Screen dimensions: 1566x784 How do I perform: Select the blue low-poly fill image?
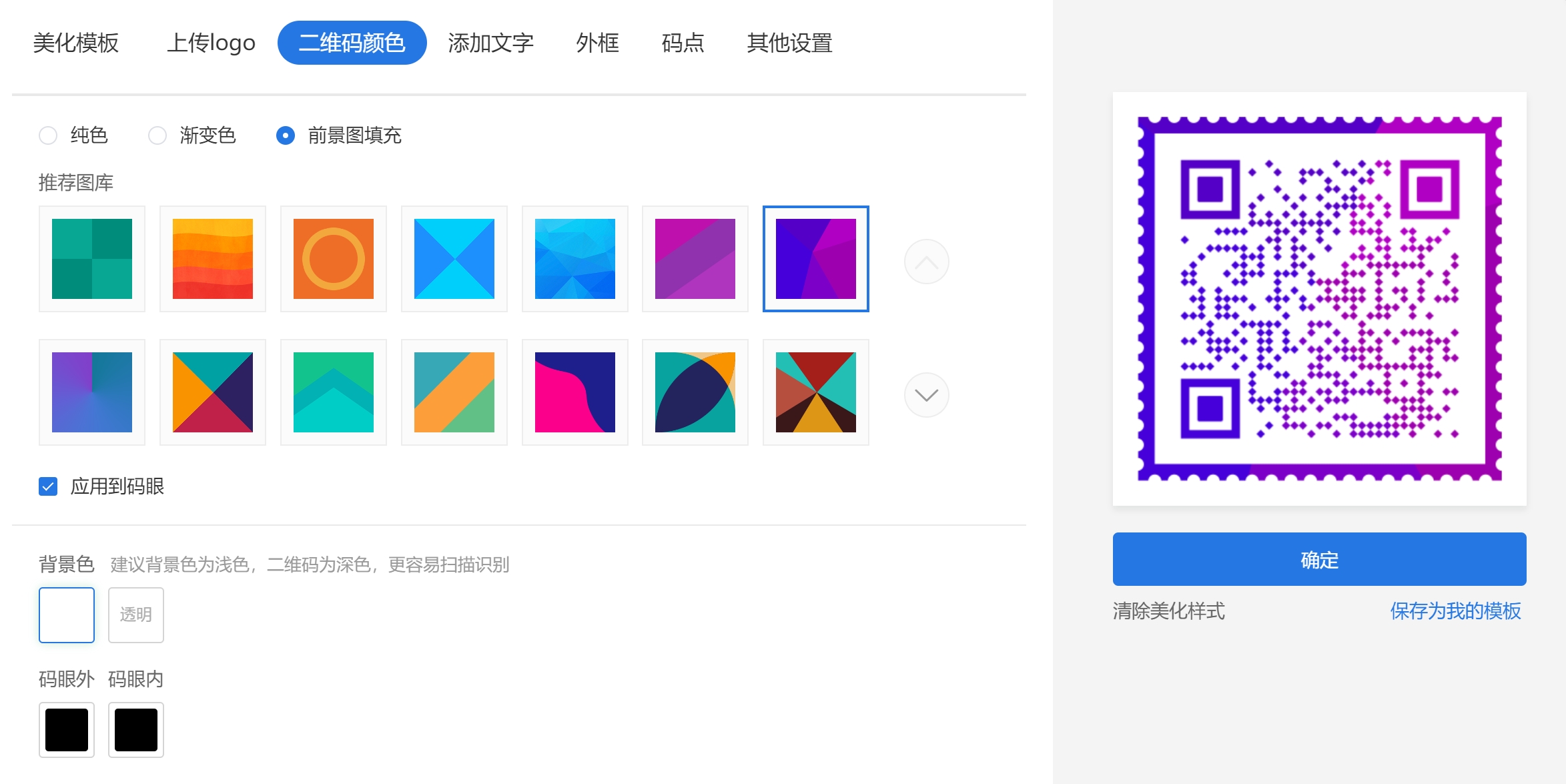tap(575, 259)
